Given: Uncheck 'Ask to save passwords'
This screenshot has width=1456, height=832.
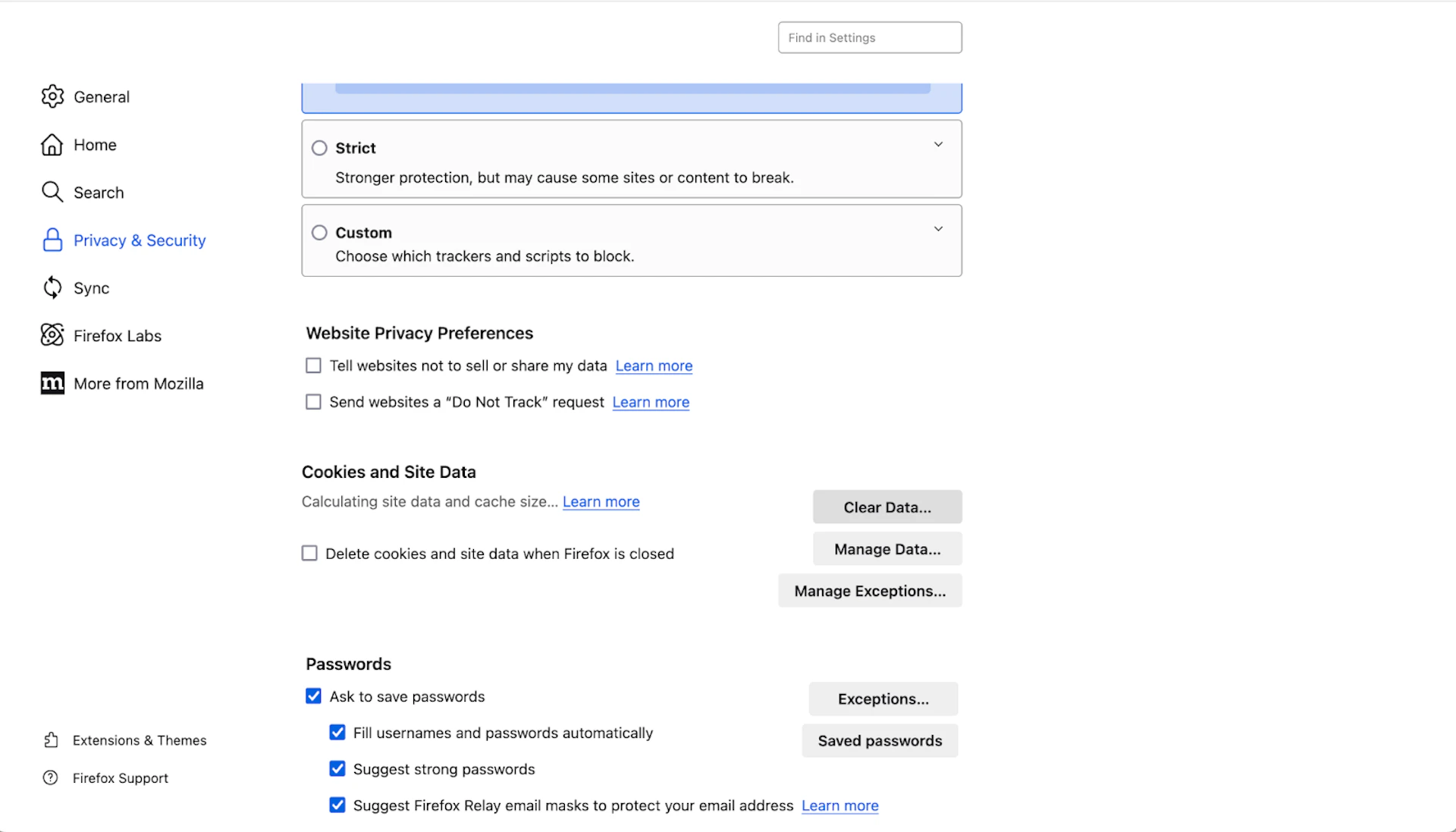Looking at the screenshot, I should pos(313,696).
